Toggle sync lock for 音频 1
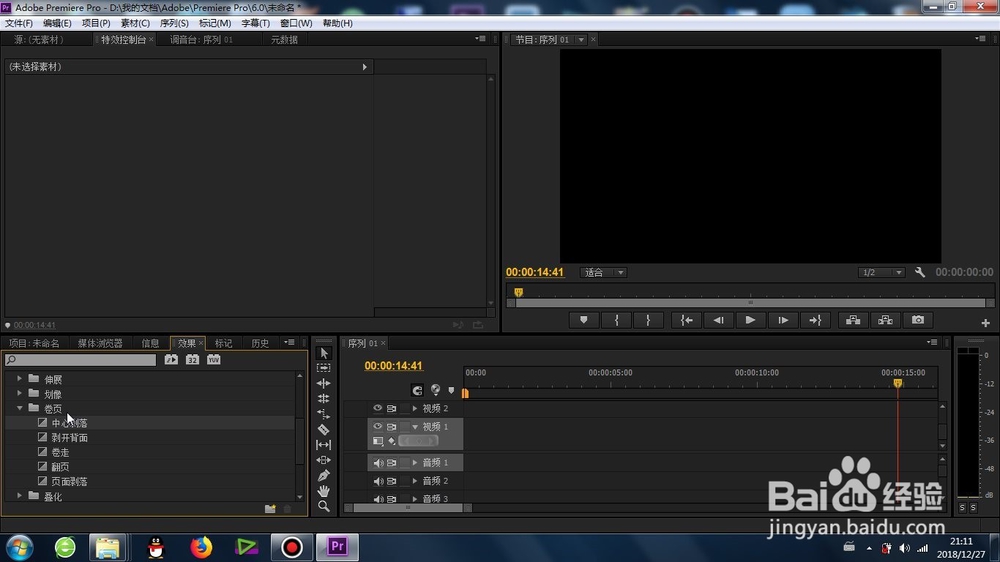 coord(392,462)
